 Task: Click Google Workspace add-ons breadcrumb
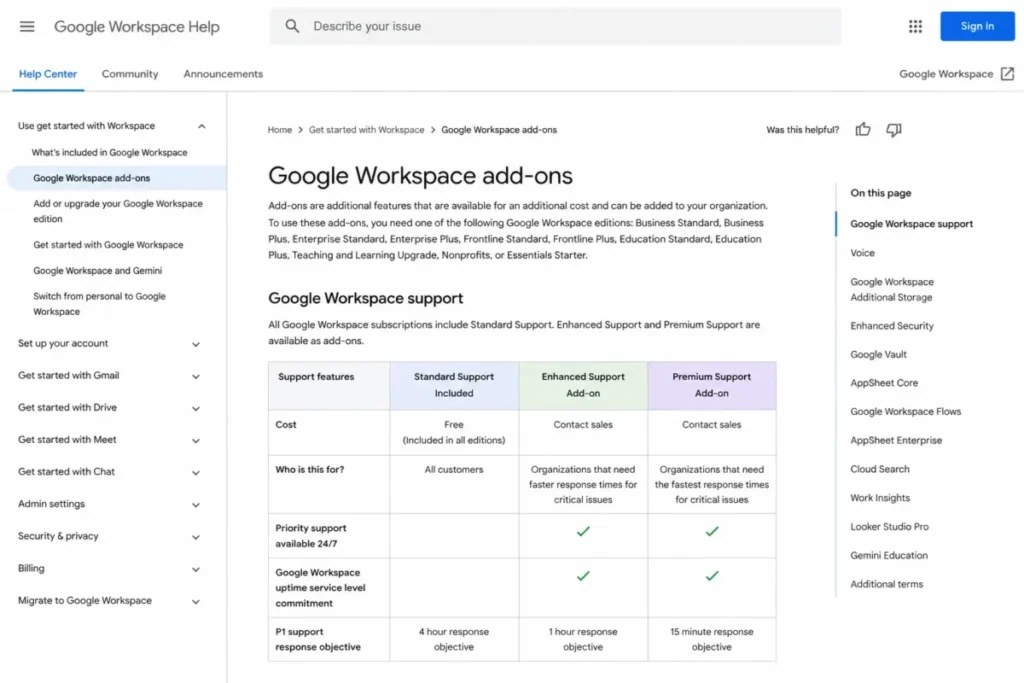[x=499, y=129]
